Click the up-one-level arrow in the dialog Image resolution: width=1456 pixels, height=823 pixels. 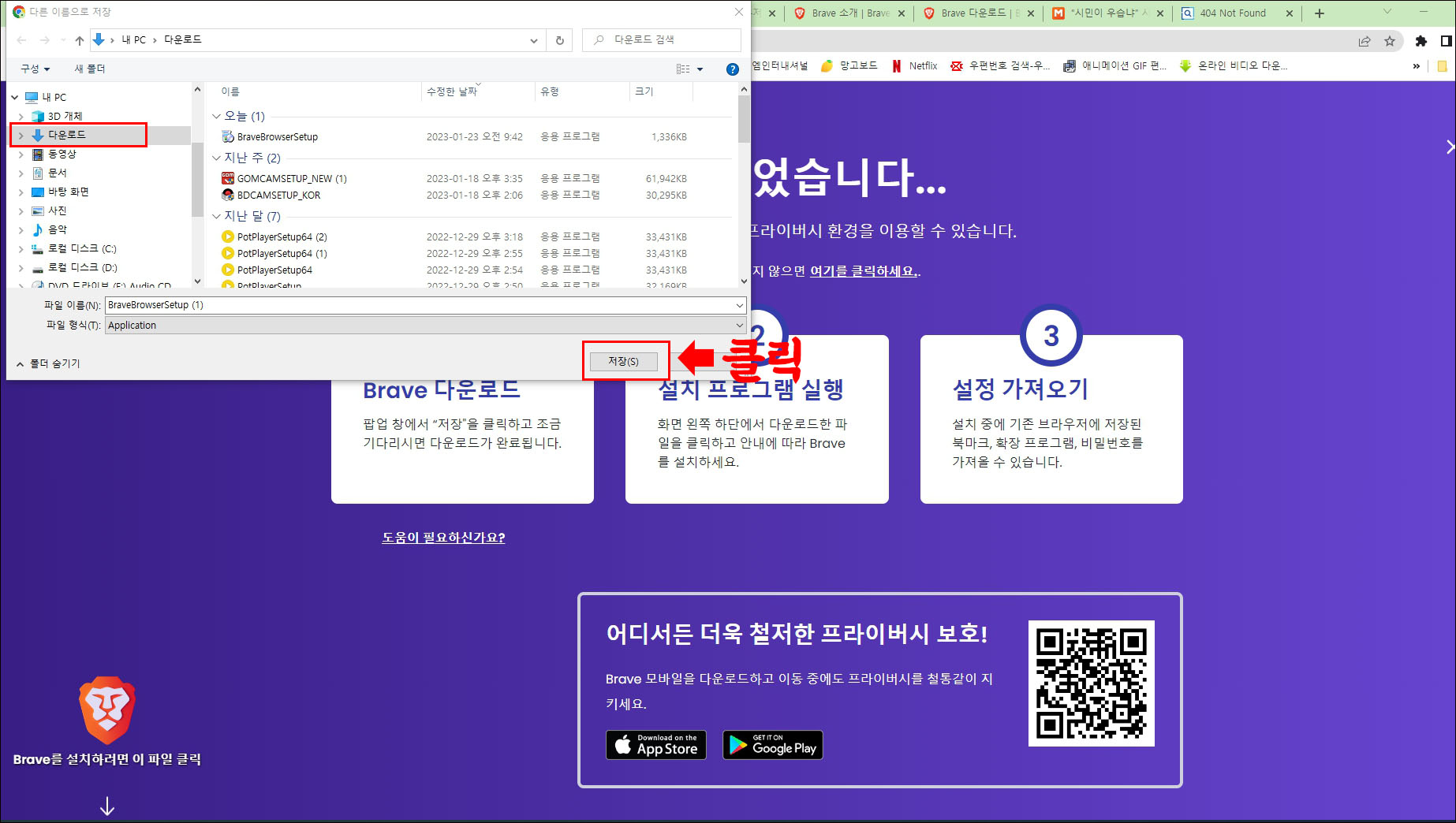(79, 40)
